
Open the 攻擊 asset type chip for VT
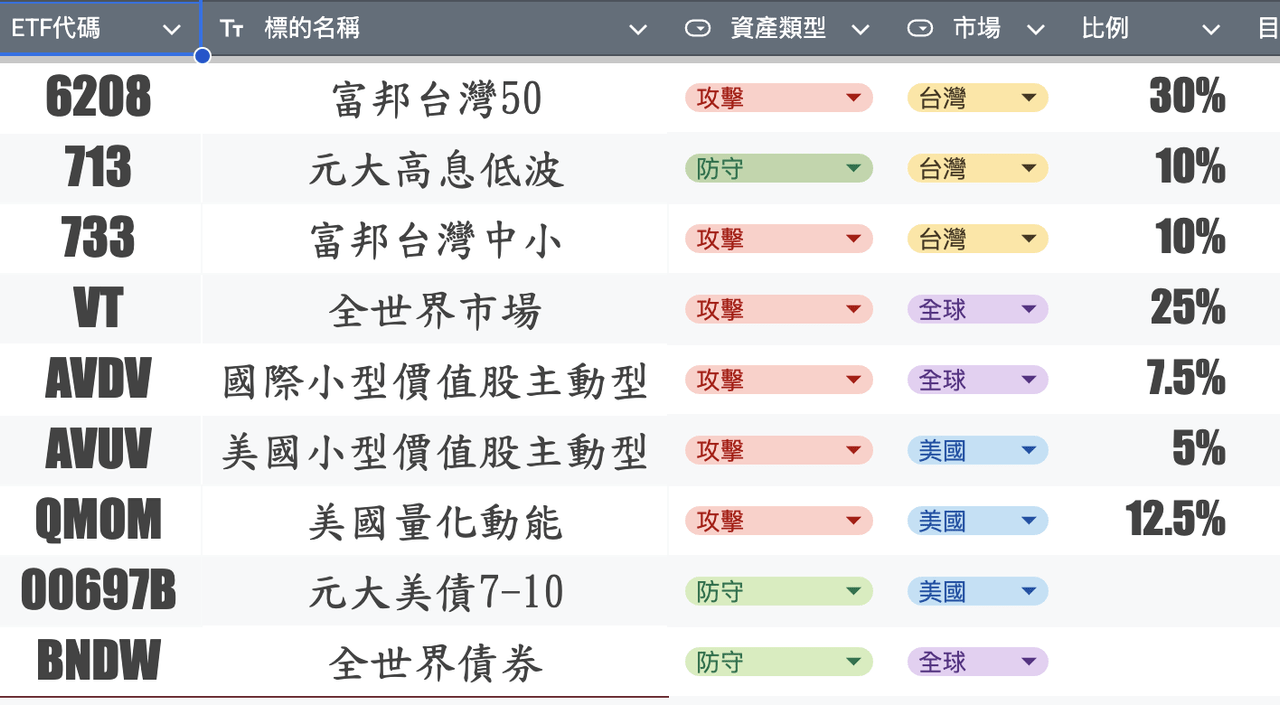(779, 309)
